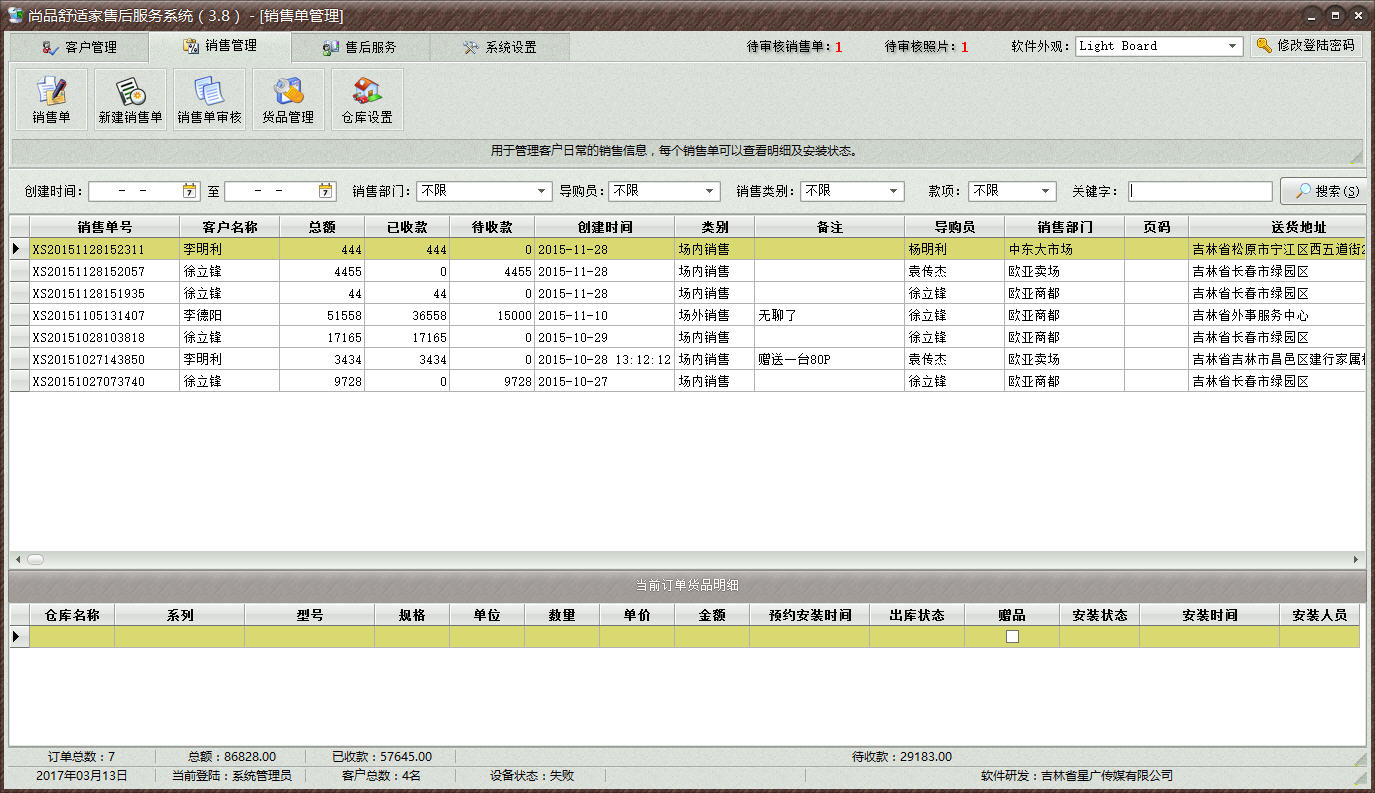Open 销售单审核 from toolbar
1375x793 pixels.
[209, 100]
